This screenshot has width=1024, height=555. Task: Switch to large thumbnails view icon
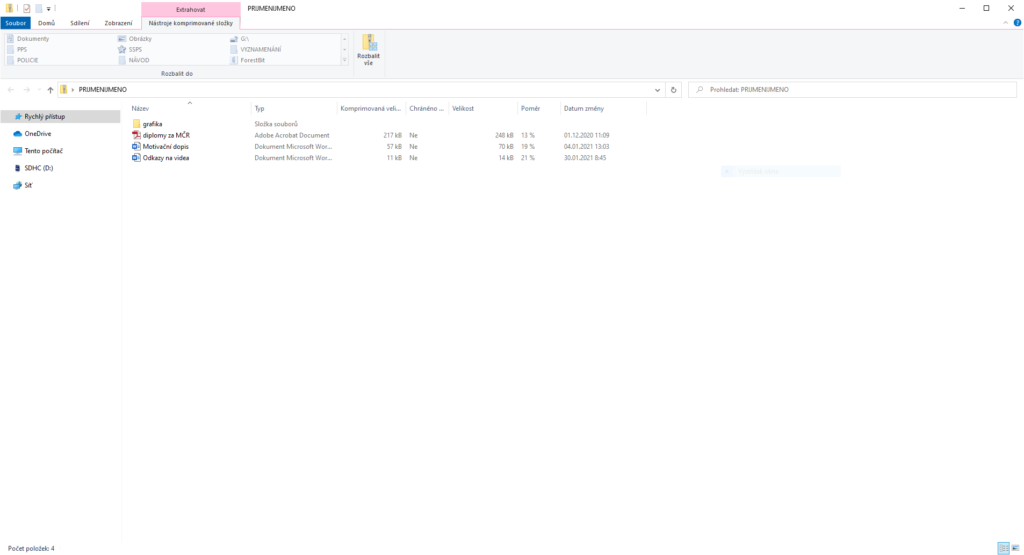1015,548
